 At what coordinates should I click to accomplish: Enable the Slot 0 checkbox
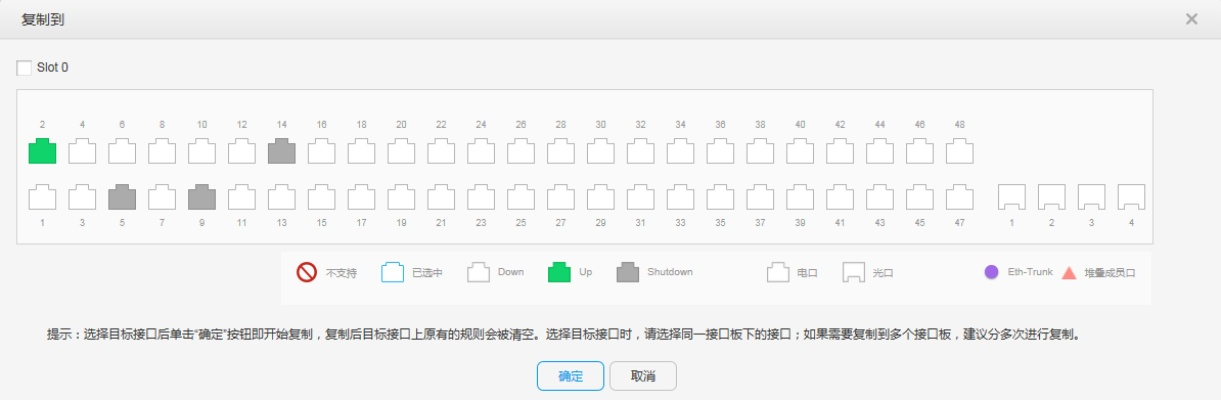click(24, 68)
